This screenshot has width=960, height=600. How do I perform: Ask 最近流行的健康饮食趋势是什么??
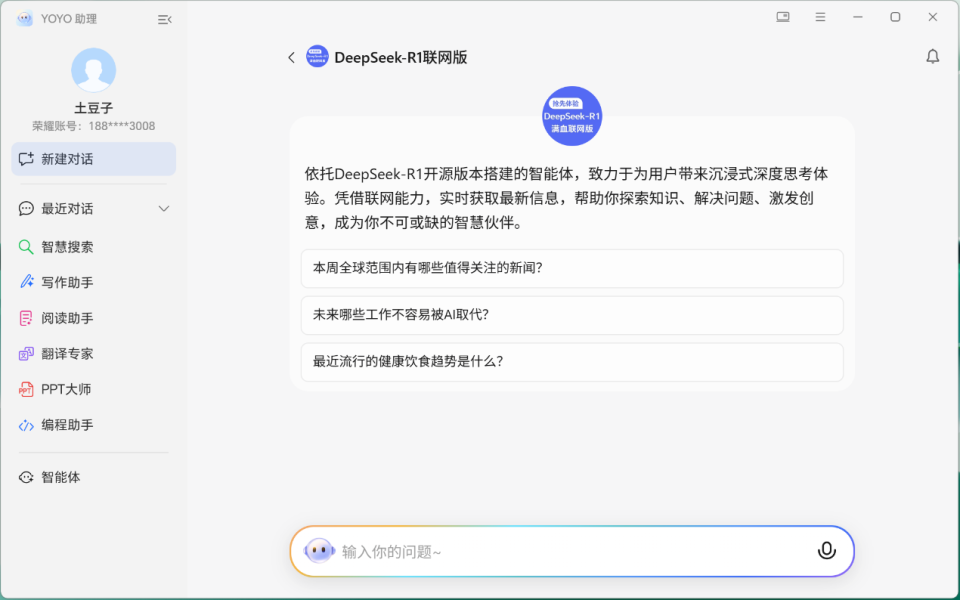coord(572,362)
